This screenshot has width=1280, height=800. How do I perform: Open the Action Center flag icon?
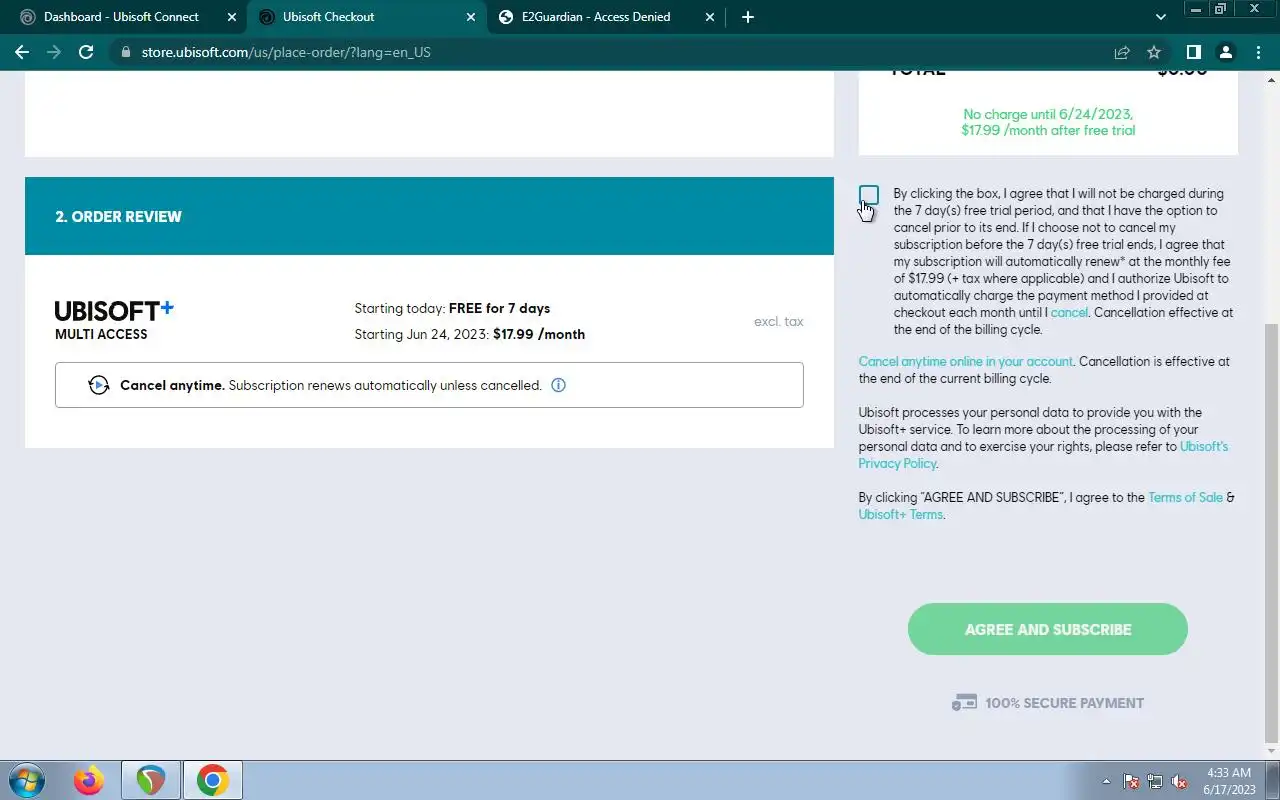click(x=1131, y=781)
